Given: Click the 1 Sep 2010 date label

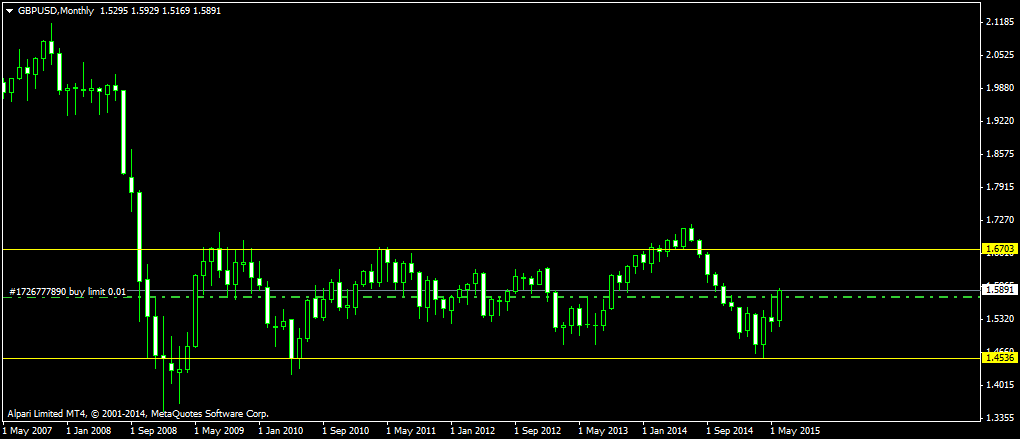Looking at the screenshot, I should [x=347, y=431].
